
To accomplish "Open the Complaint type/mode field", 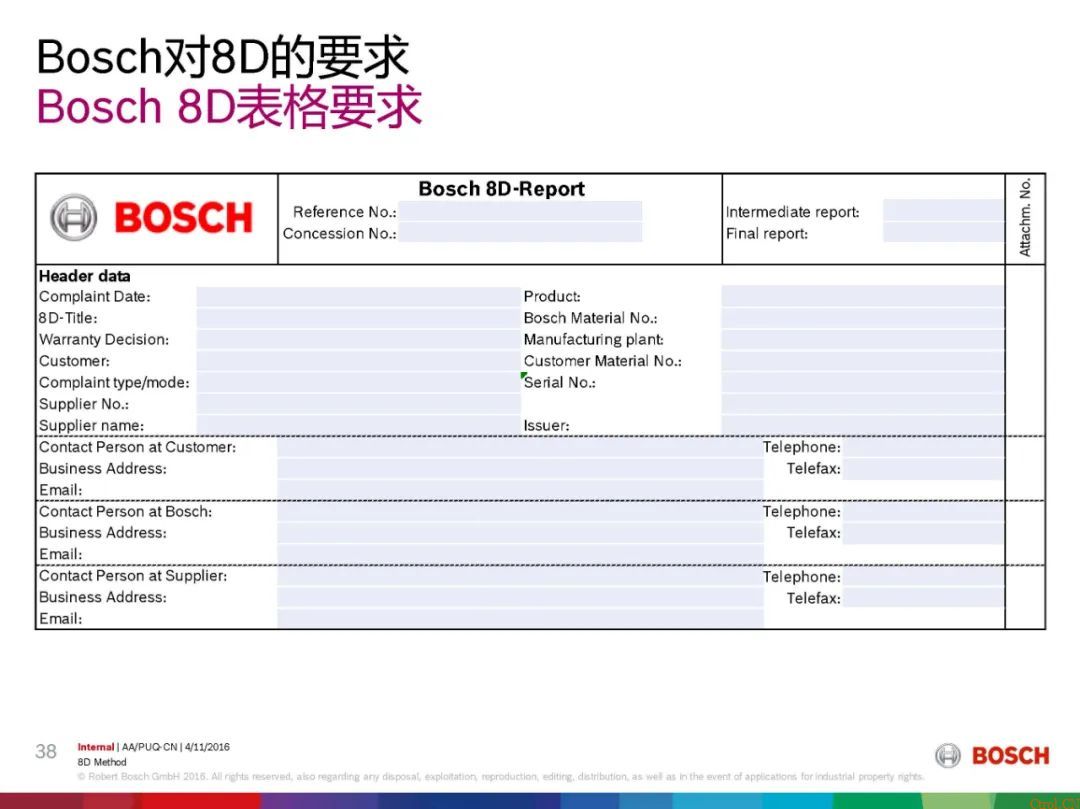I will (360, 382).
